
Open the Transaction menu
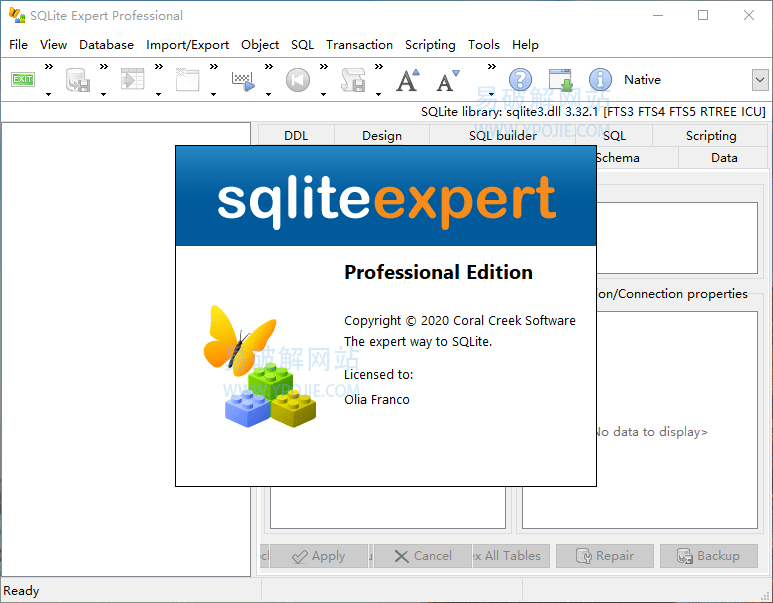click(359, 45)
